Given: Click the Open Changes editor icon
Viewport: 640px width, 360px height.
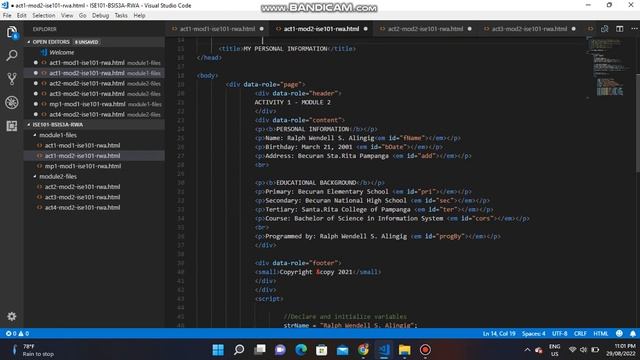Looking at the screenshot, I should tap(604, 29).
